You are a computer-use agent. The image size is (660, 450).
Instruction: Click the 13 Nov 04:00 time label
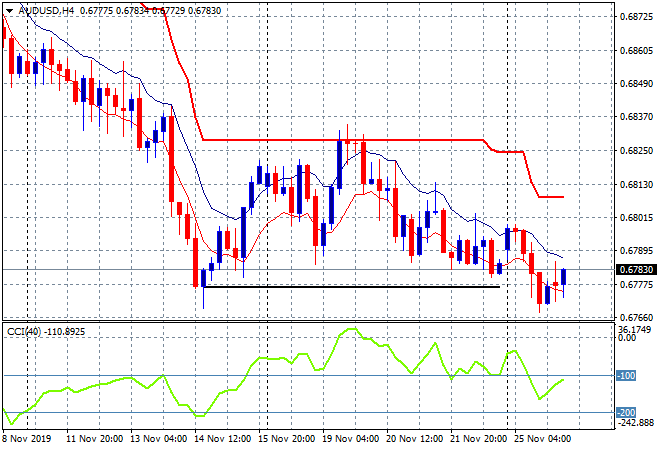[x=159, y=439]
